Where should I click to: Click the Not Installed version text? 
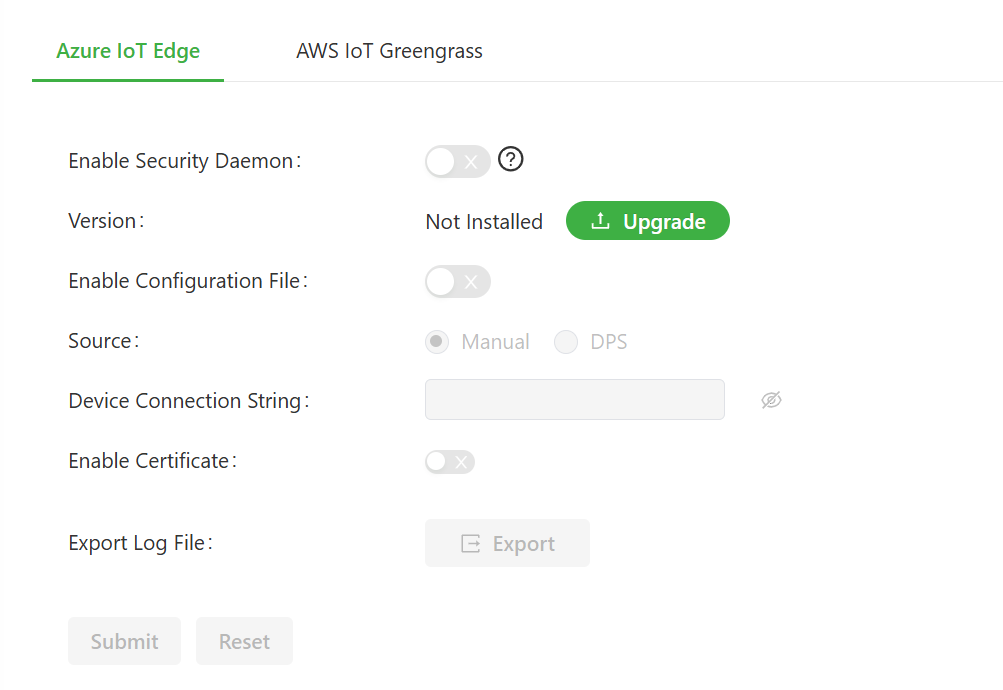484,222
